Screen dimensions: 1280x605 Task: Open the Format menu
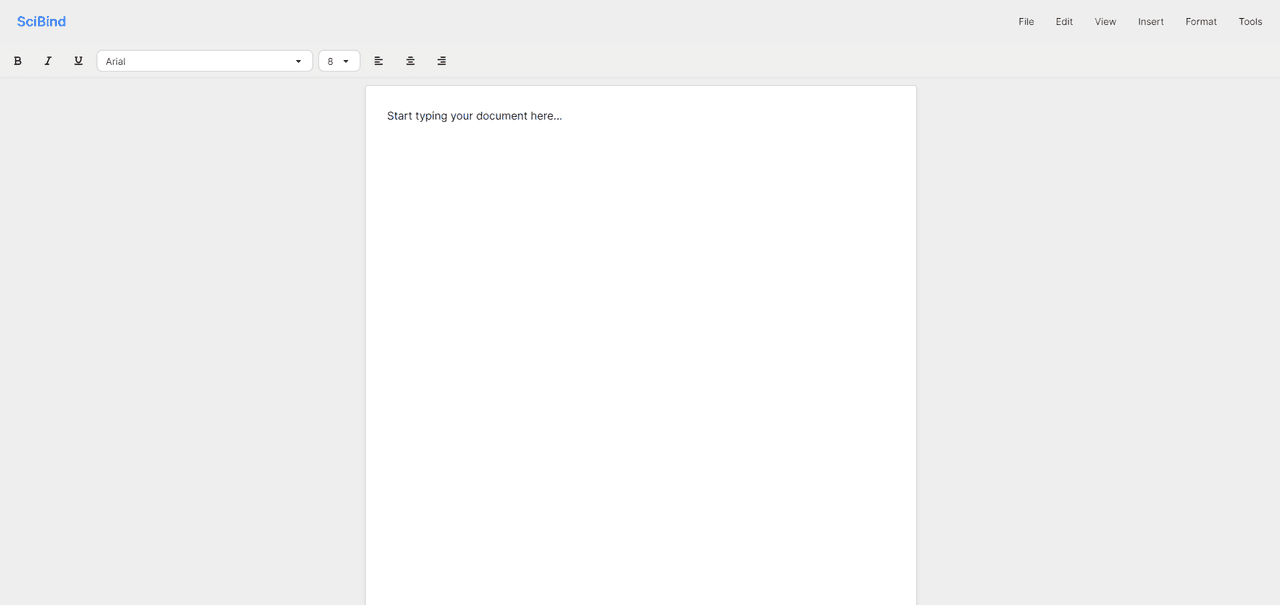(x=1201, y=21)
